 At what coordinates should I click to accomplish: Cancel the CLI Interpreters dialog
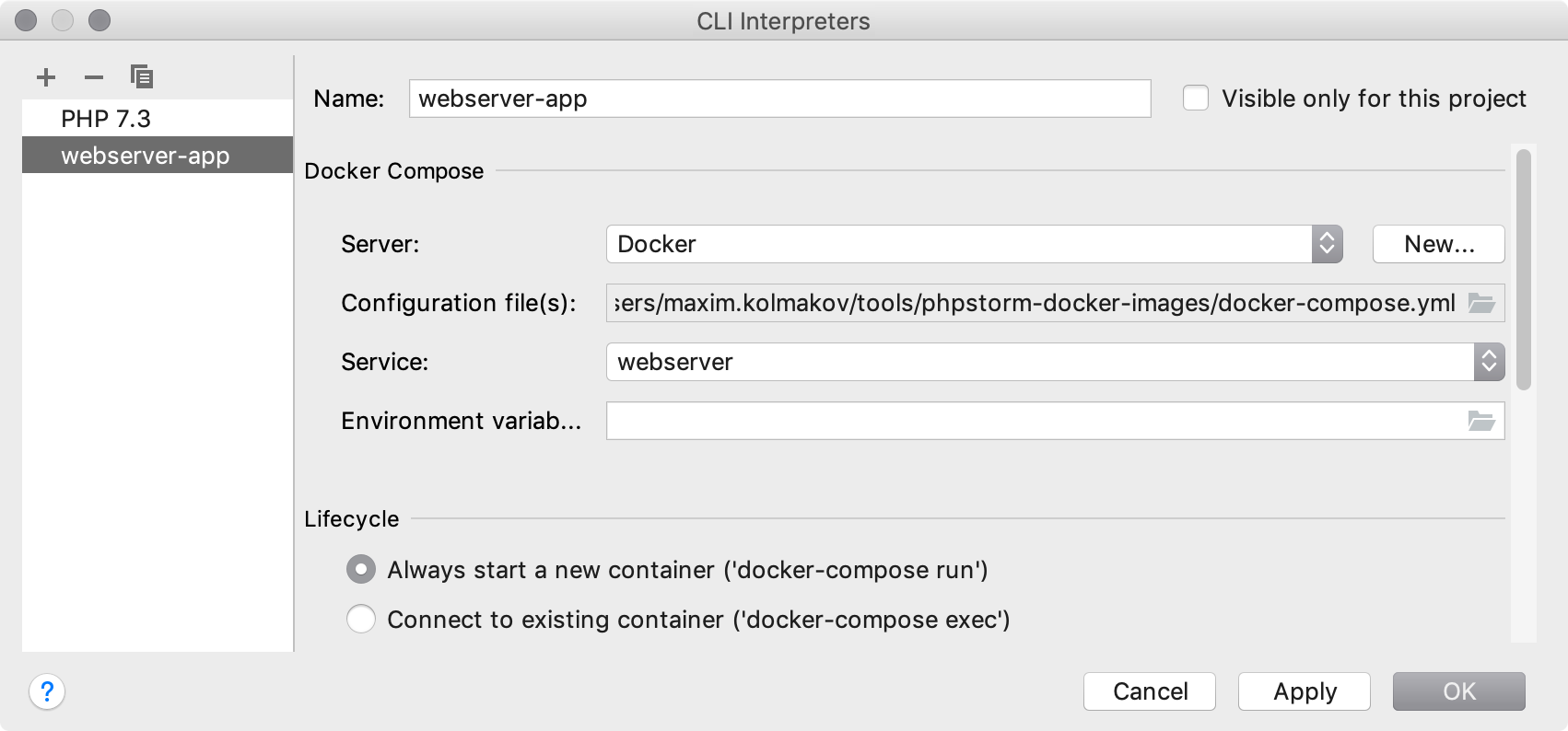[x=1149, y=691]
